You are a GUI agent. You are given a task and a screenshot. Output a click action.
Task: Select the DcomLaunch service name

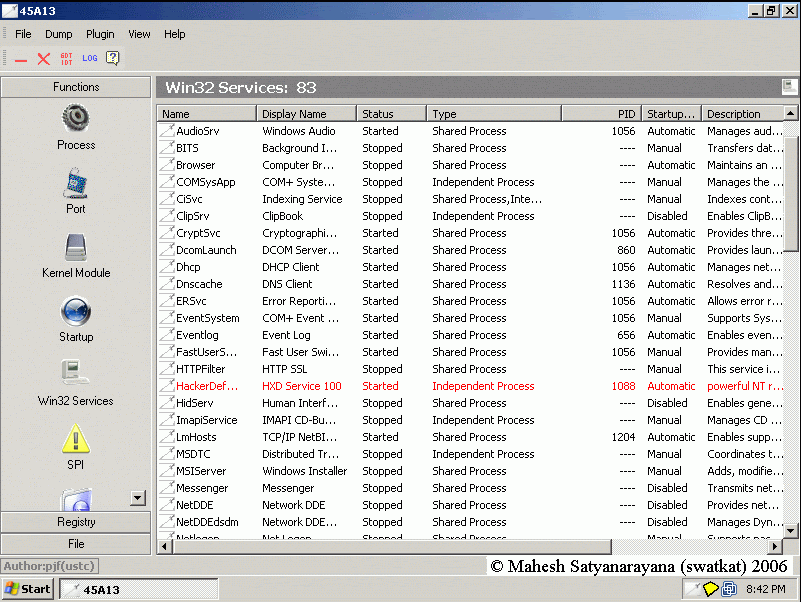point(206,250)
